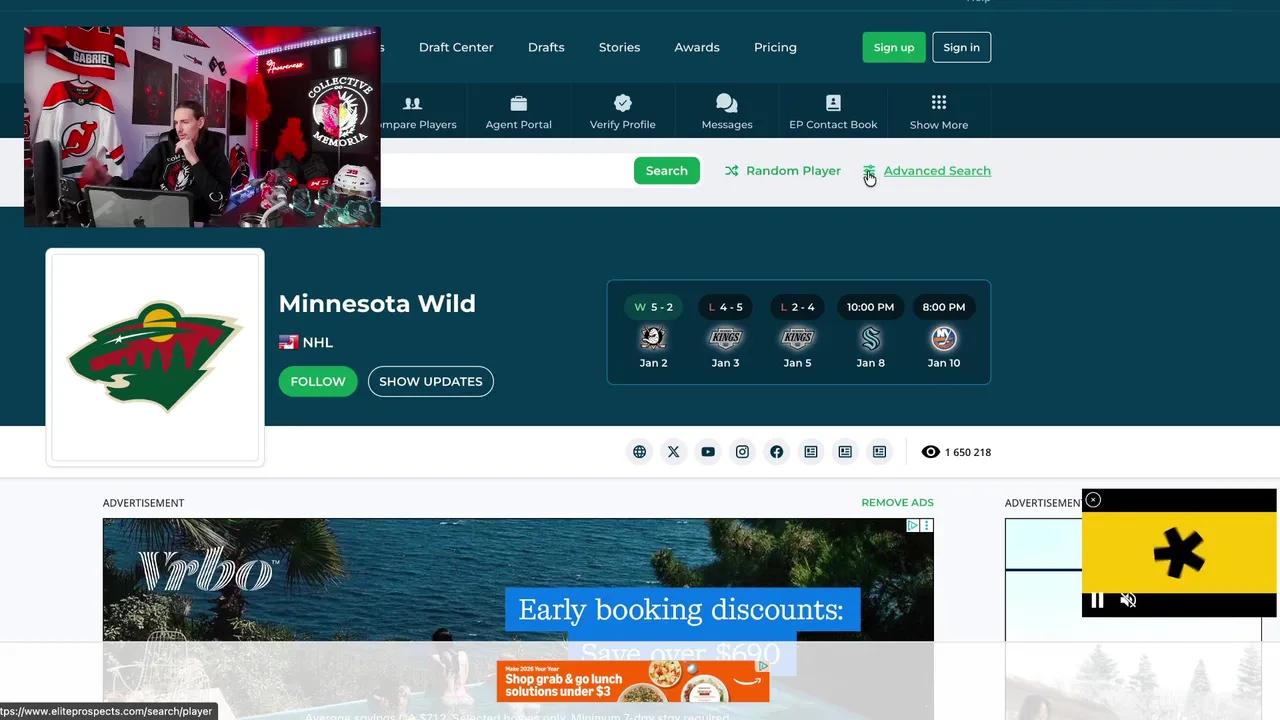This screenshot has width=1280, height=720.
Task: Click the Sign in button
Action: click(x=962, y=47)
